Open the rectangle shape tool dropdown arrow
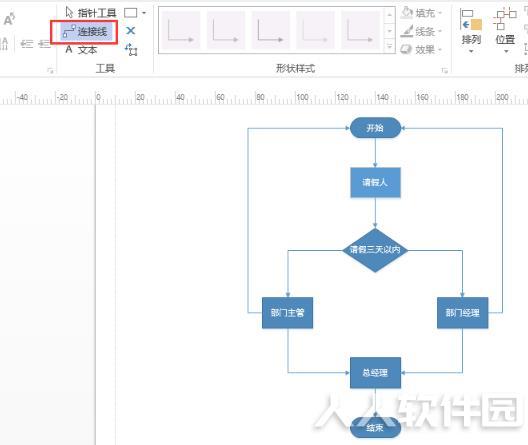The height and width of the screenshot is (445, 528). click(144, 13)
